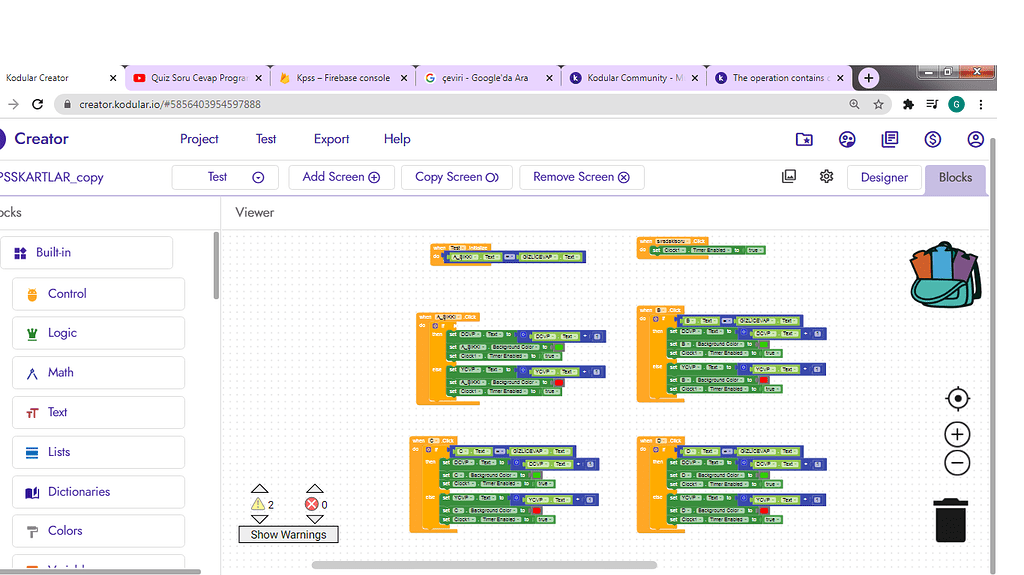Zoom in on the blocks workspace

pyautogui.click(x=957, y=434)
